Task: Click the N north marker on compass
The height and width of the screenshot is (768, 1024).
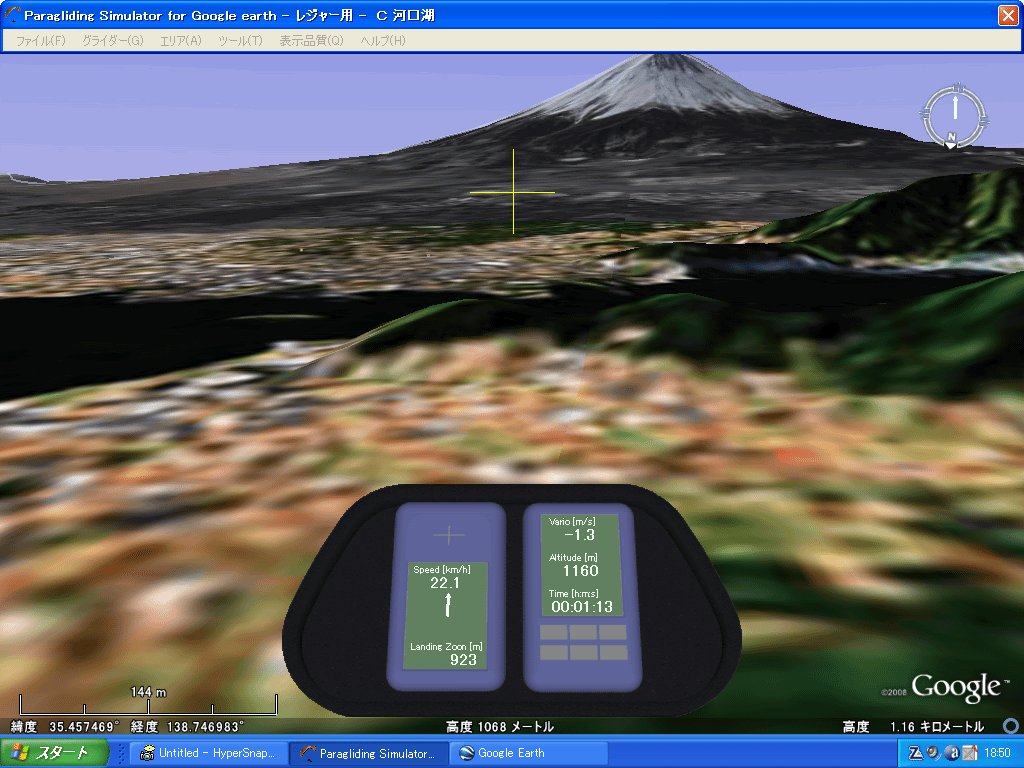Action: (x=952, y=137)
